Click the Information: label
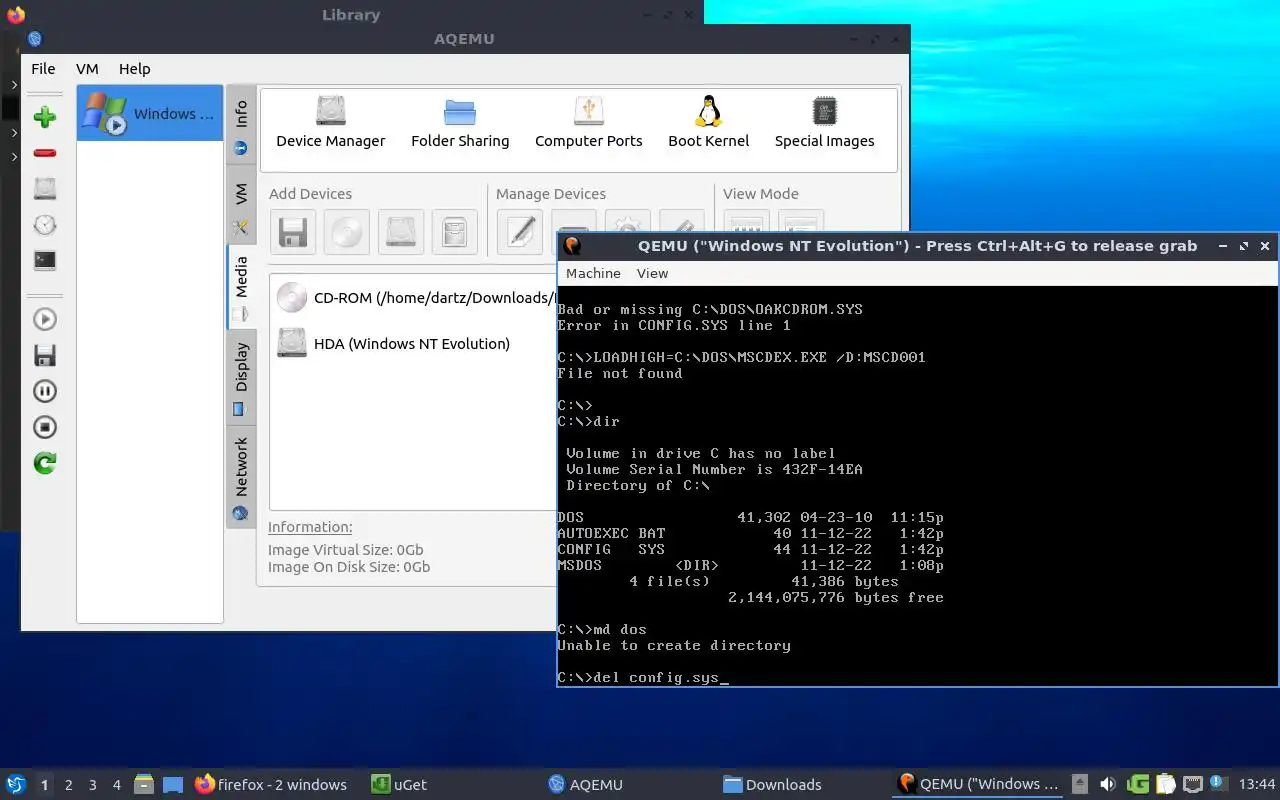The width and height of the screenshot is (1280, 800). coord(310,527)
